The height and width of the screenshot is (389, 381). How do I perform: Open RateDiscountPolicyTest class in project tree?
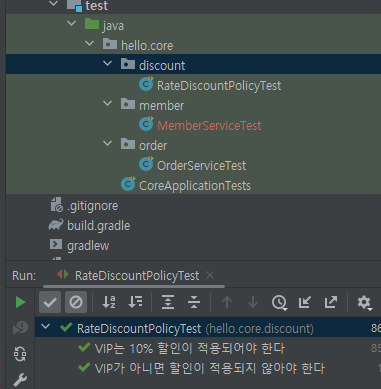(x=219, y=86)
